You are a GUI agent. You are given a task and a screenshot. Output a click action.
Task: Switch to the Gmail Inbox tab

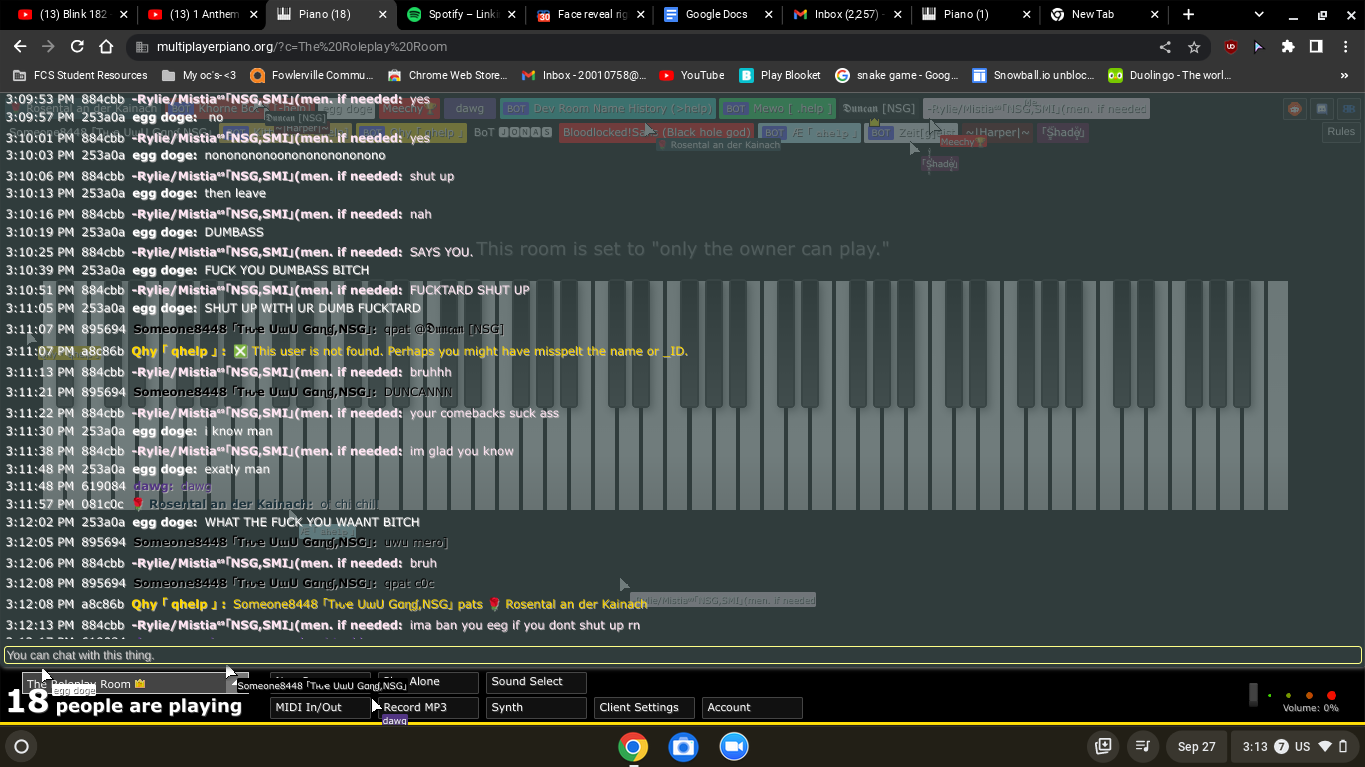pyautogui.click(x=848, y=15)
